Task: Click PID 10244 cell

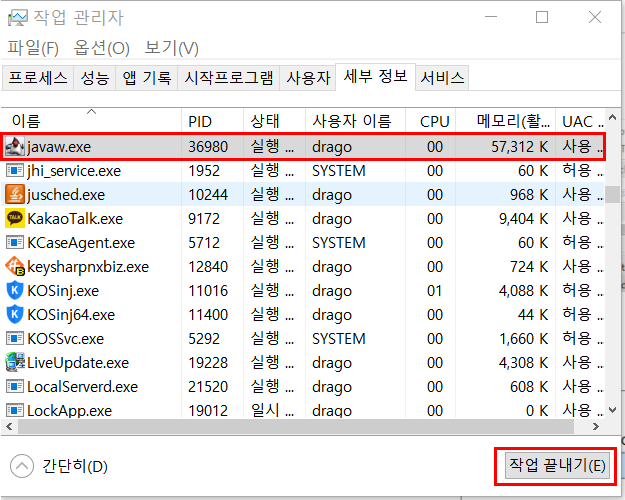Action: tap(208, 195)
